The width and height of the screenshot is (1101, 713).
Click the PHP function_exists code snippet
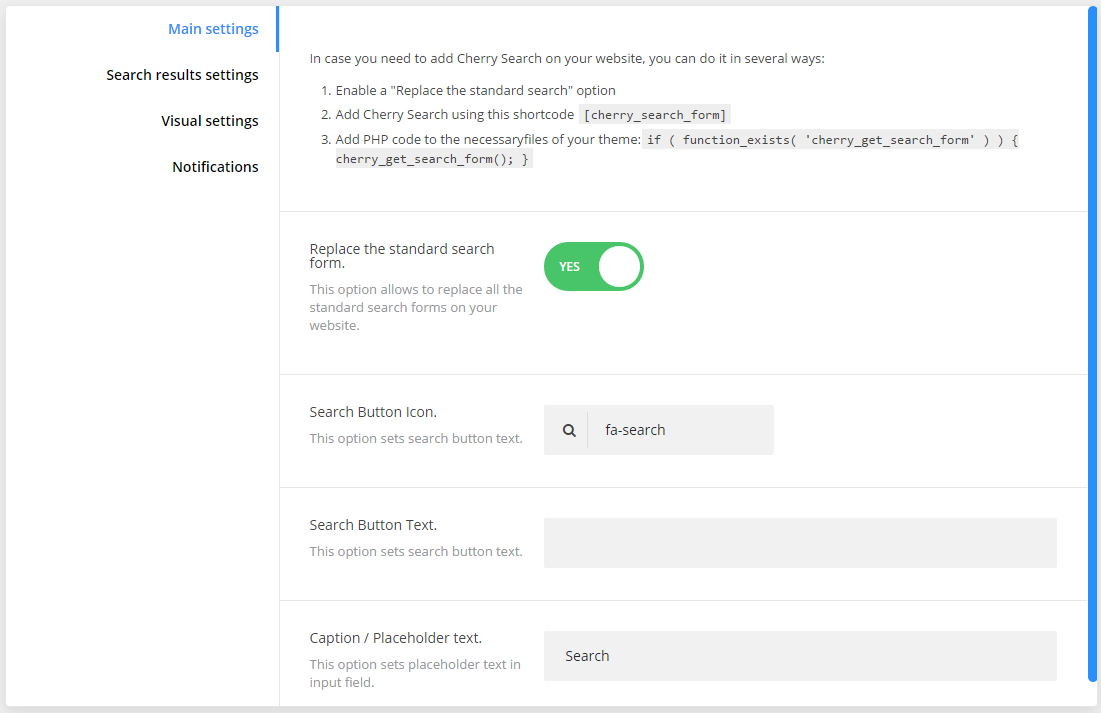[830, 140]
